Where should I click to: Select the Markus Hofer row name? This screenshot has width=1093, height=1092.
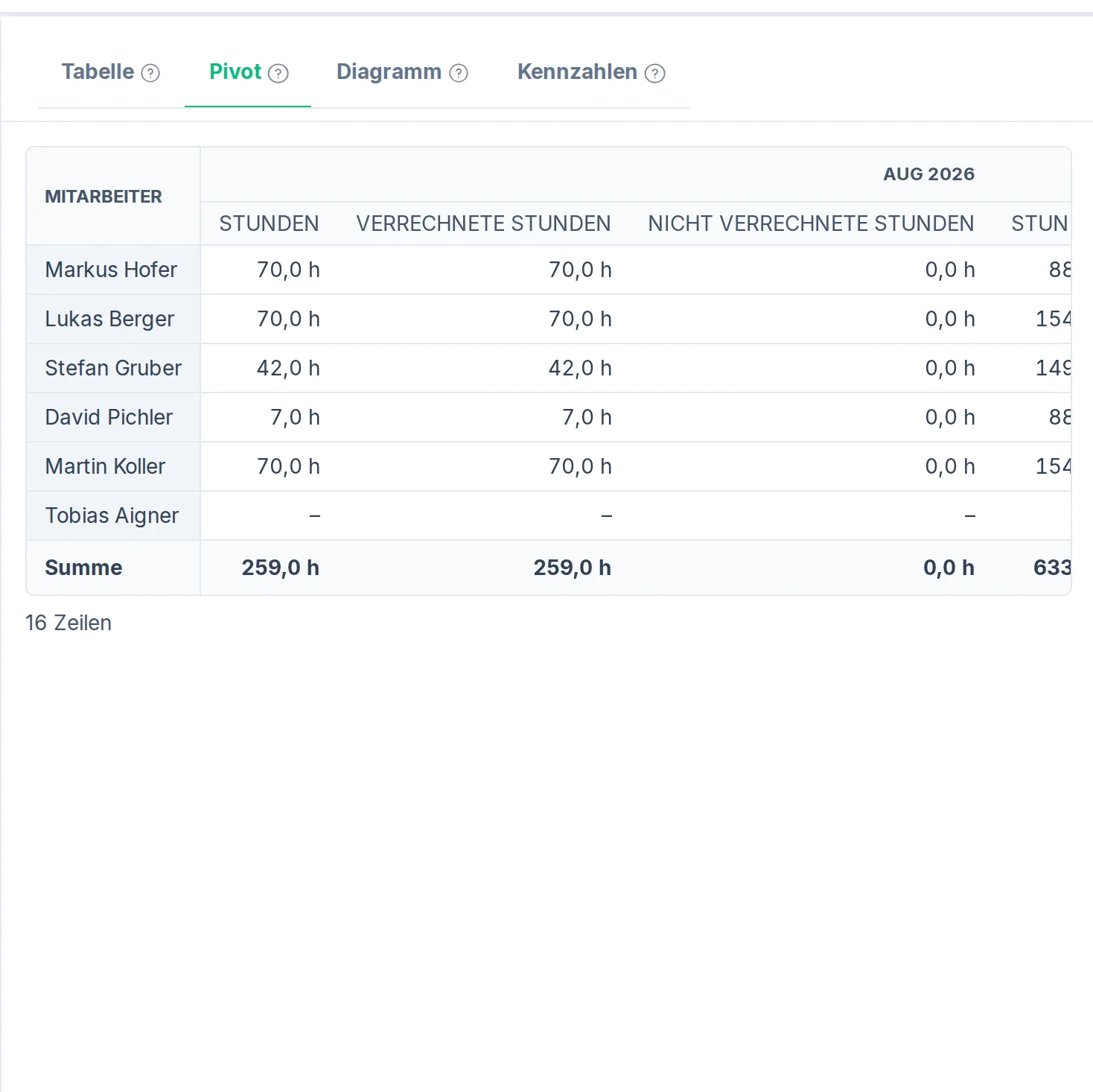(111, 270)
